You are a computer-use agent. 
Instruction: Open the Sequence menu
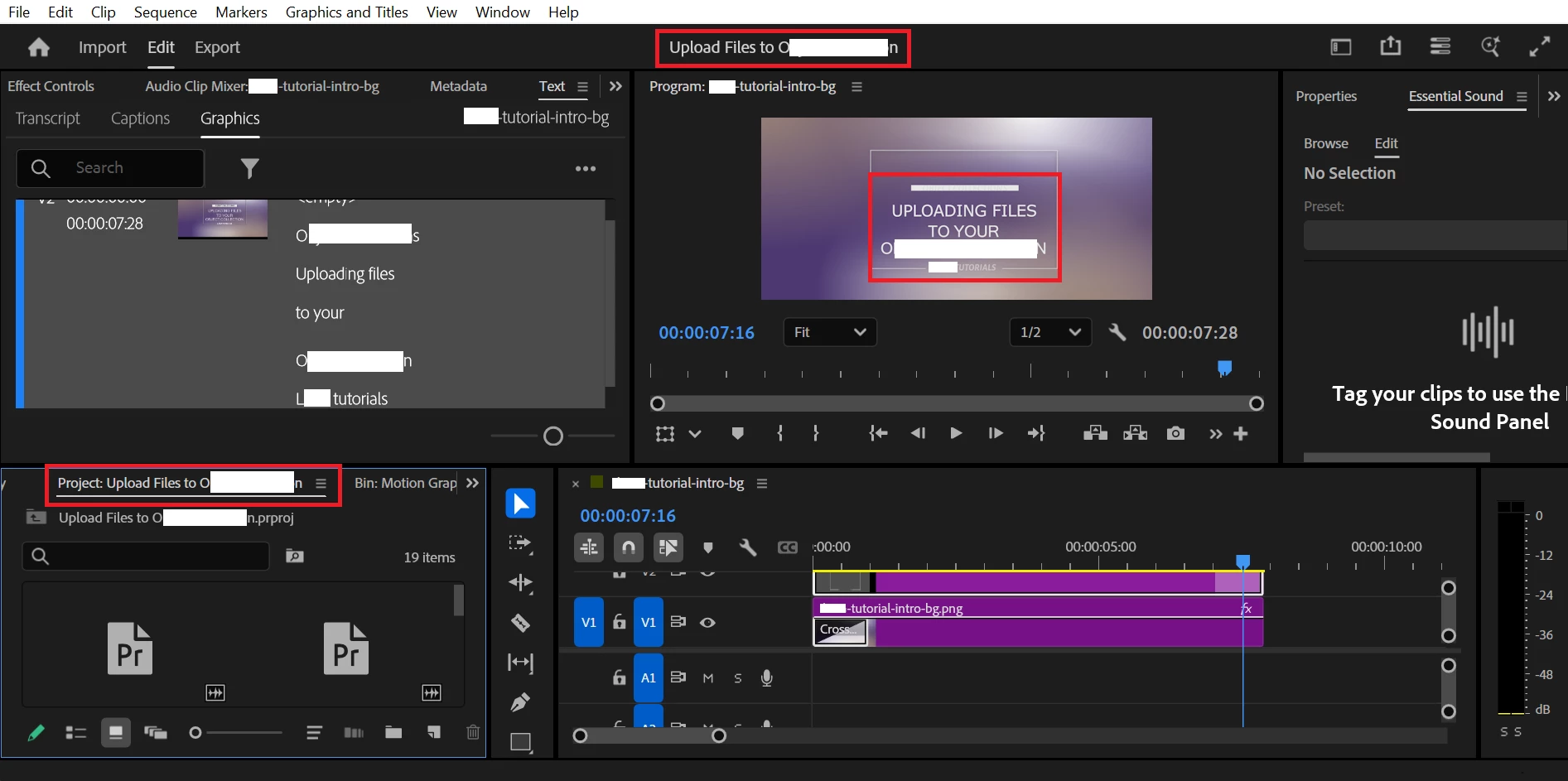(166, 12)
